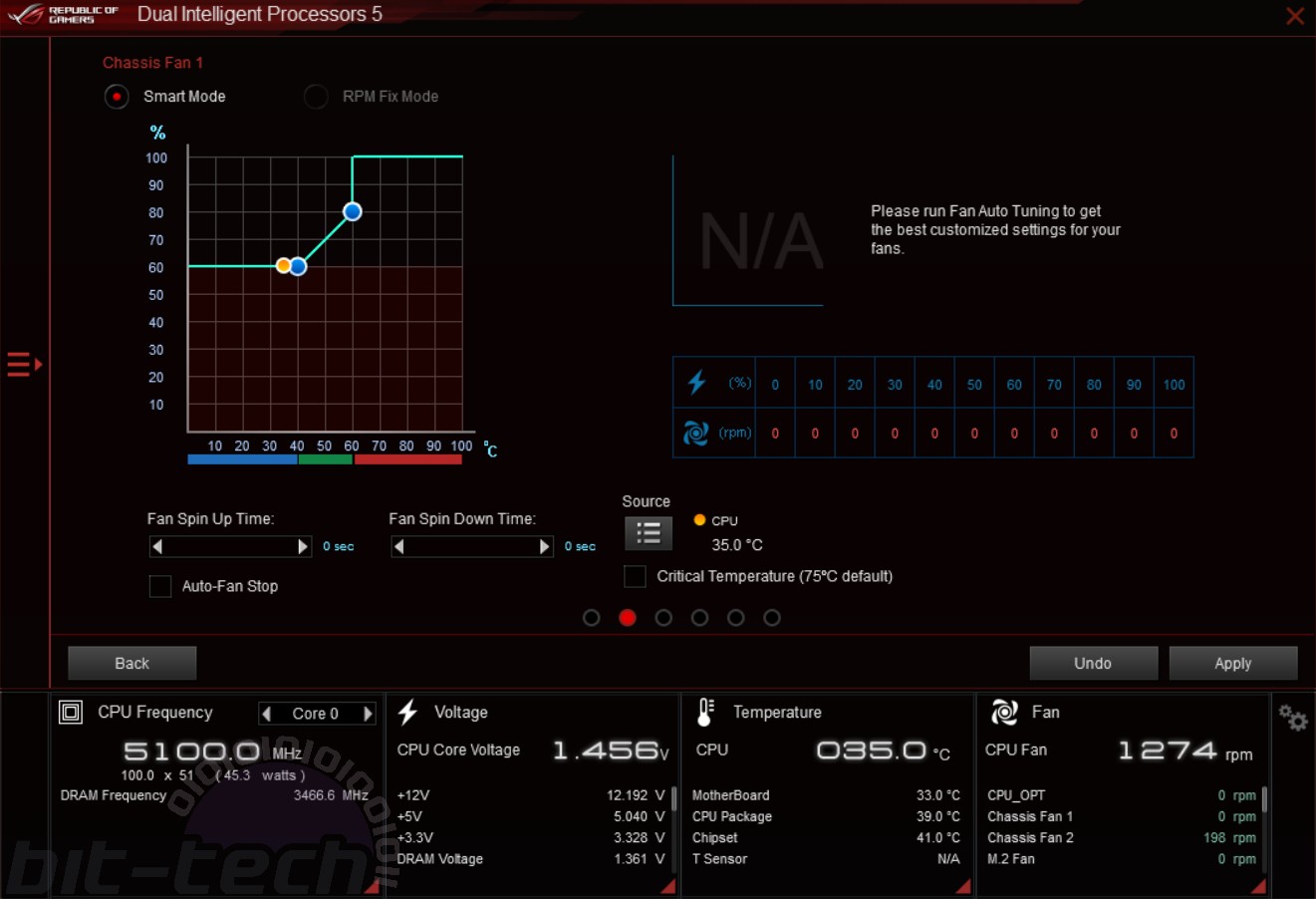Screen dimensions: 1316x899
Task: Go to fifth fan page dot
Action: click(x=735, y=618)
